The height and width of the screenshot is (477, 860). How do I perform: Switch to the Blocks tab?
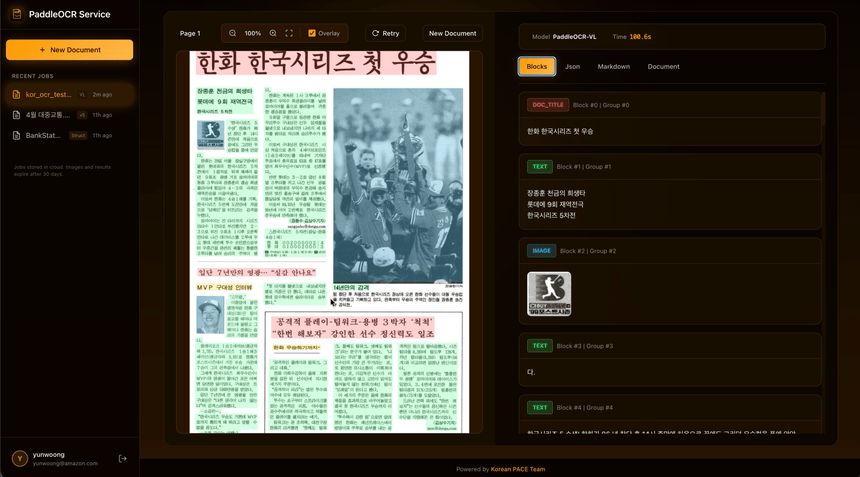(537, 66)
